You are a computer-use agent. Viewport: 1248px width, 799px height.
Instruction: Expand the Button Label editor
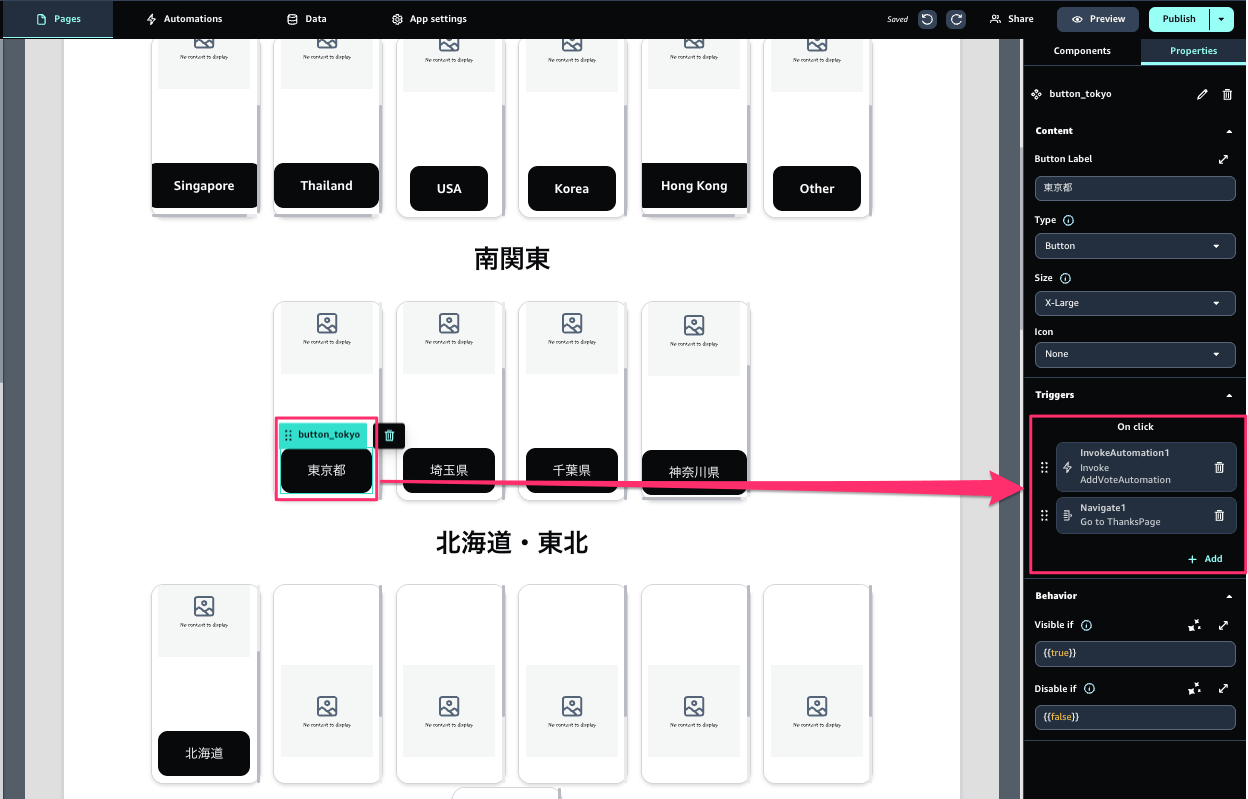click(x=1223, y=159)
